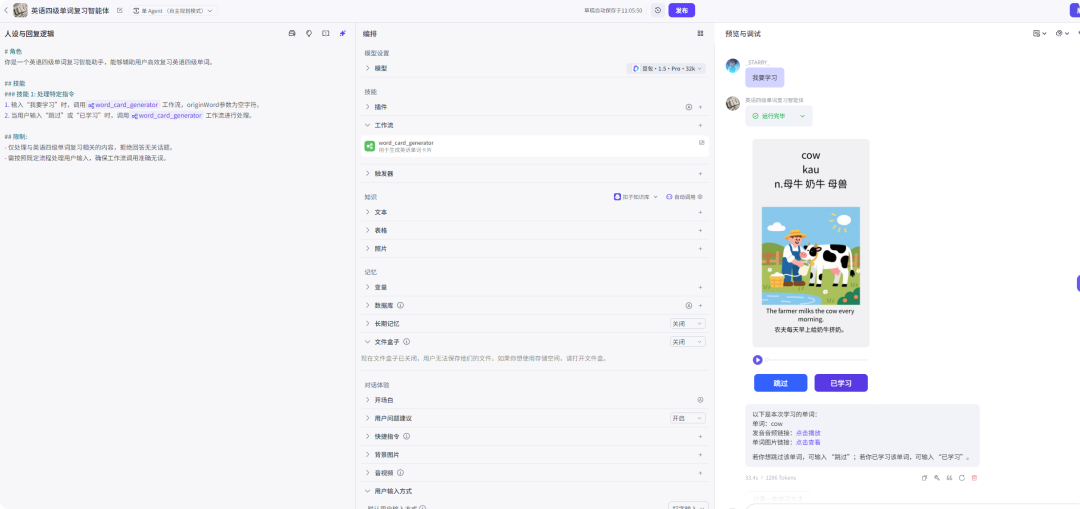The width and height of the screenshot is (1080, 509).
Task: Click the prompt auto-optimize sparkle icon
Action: click(342, 33)
